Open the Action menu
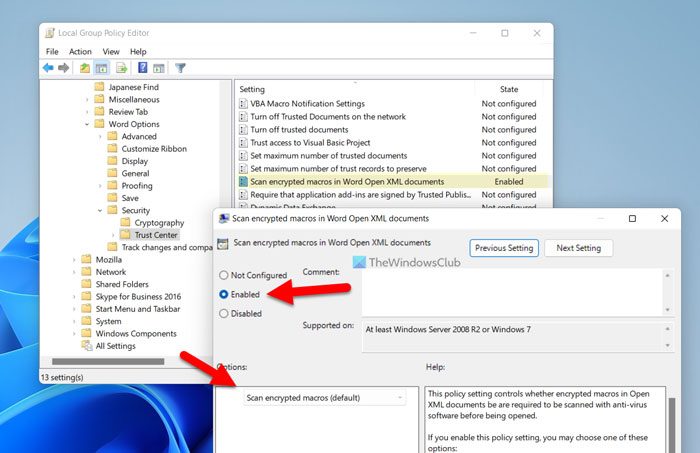Viewport: 700px width, 453px height. pos(80,52)
